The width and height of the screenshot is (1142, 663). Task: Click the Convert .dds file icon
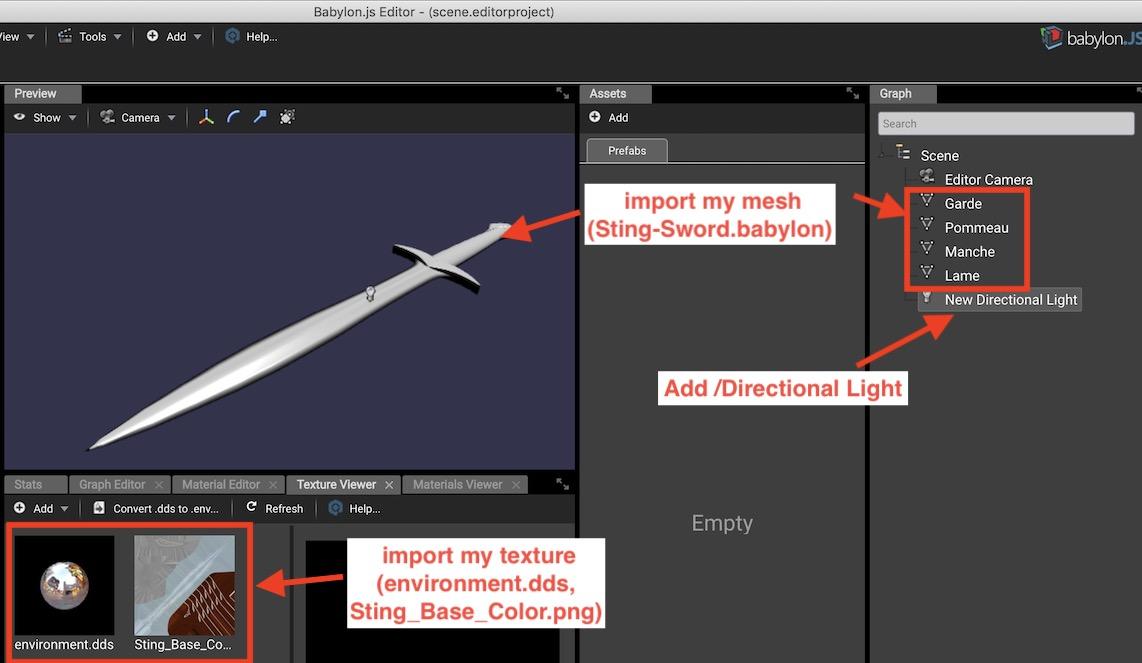point(99,508)
